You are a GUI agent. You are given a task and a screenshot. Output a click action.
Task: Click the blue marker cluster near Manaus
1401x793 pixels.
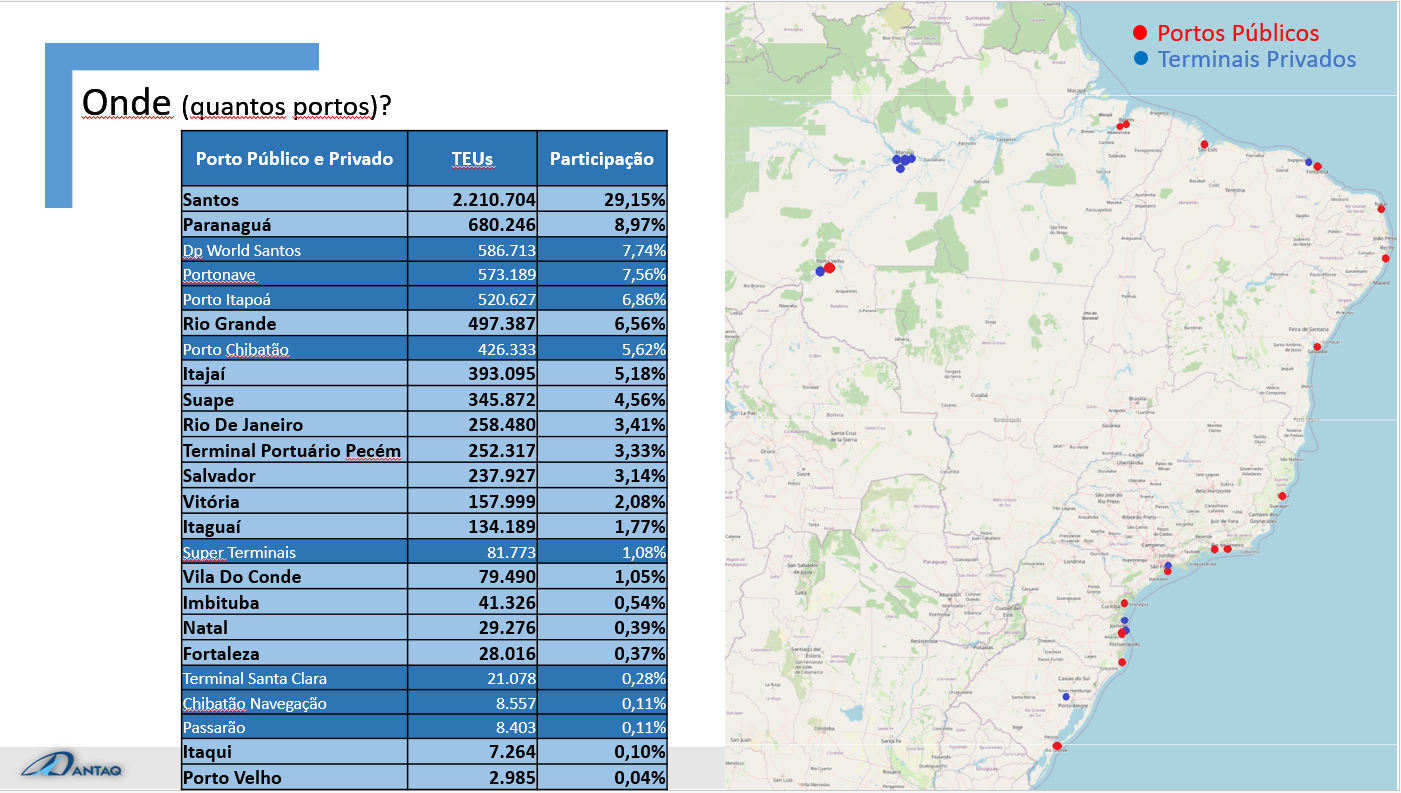(x=904, y=160)
